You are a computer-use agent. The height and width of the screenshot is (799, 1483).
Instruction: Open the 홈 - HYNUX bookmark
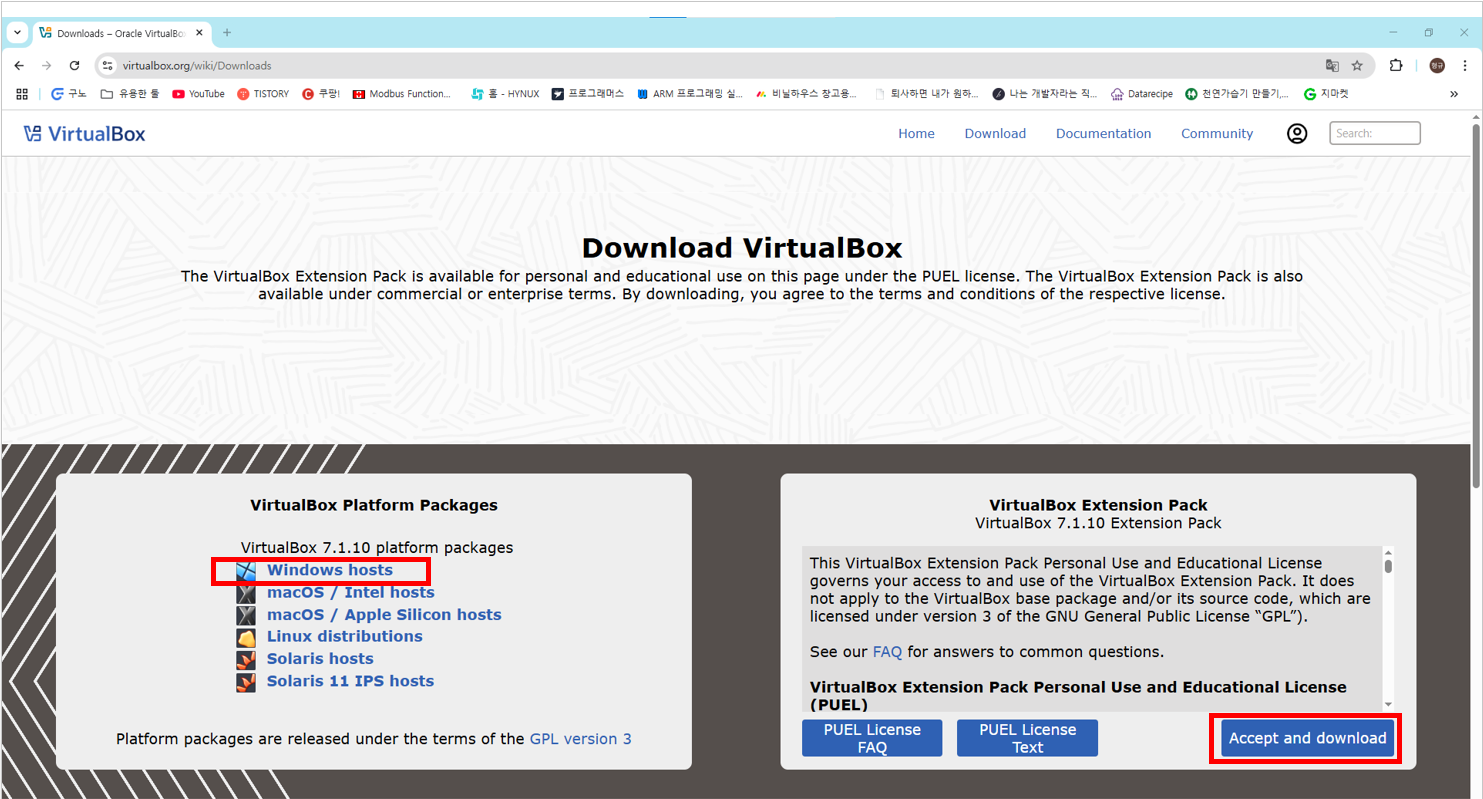pyautogui.click(x=505, y=94)
